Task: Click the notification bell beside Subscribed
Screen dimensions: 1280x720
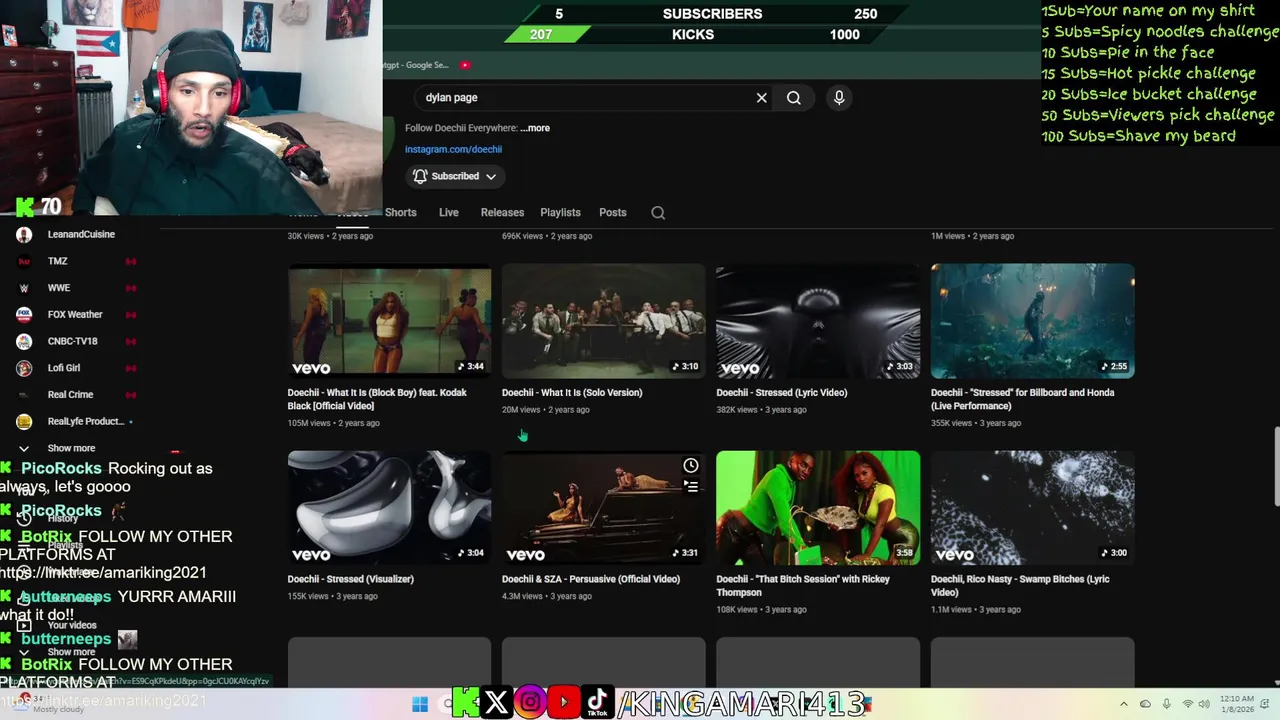Action: pyautogui.click(x=420, y=176)
